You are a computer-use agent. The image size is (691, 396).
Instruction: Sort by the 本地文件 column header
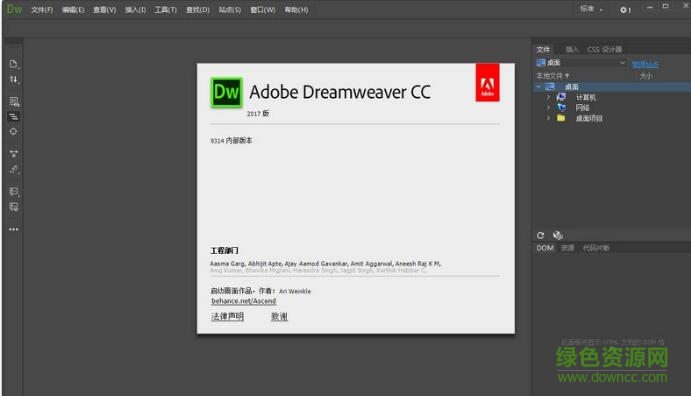553,76
